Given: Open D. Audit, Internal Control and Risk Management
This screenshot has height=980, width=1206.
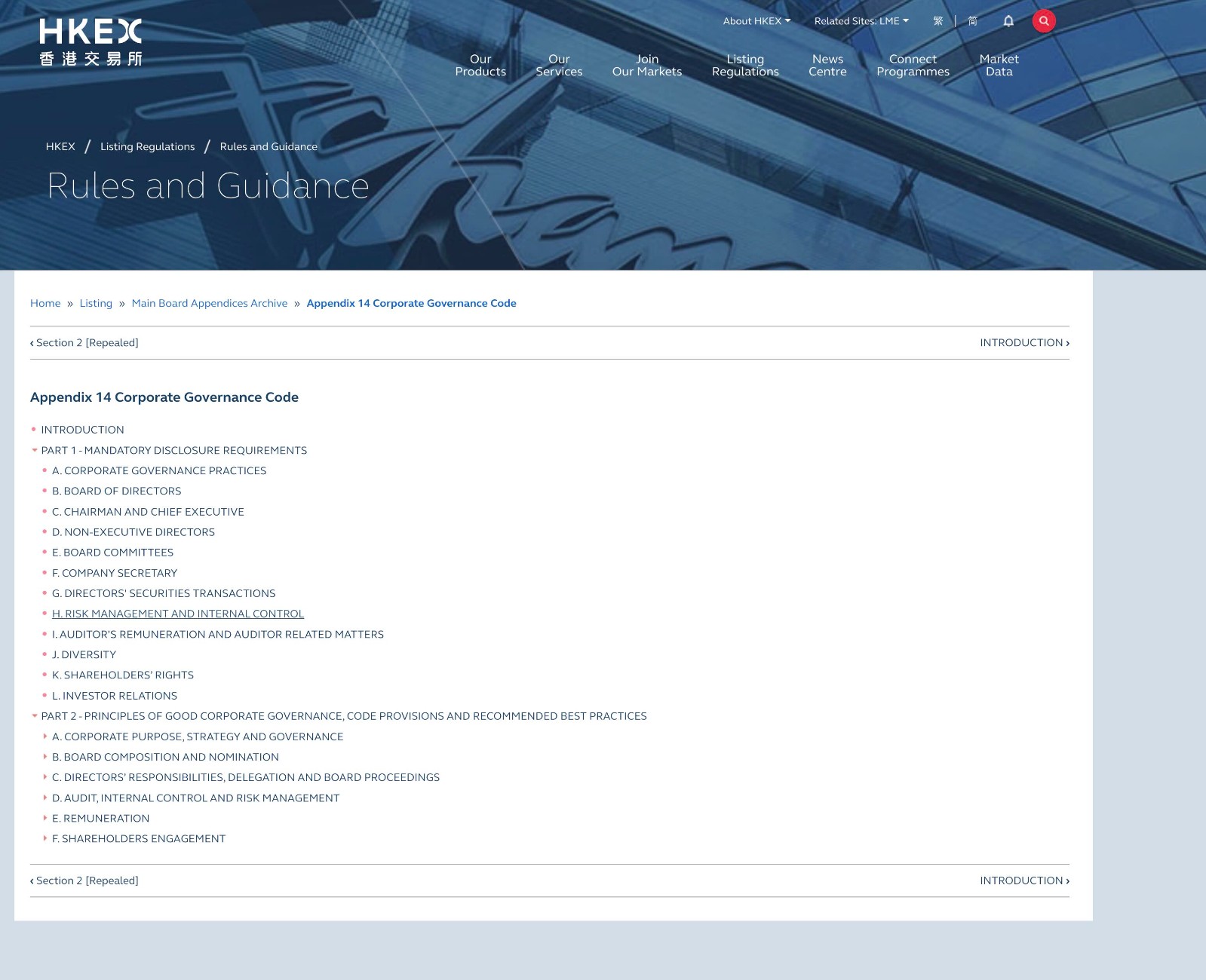Looking at the screenshot, I should pos(196,798).
